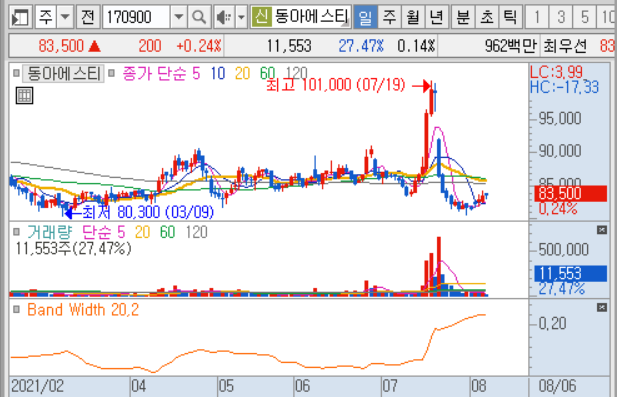
Task: Click the 2021/02 date axis label
Action: tap(37, 386)
